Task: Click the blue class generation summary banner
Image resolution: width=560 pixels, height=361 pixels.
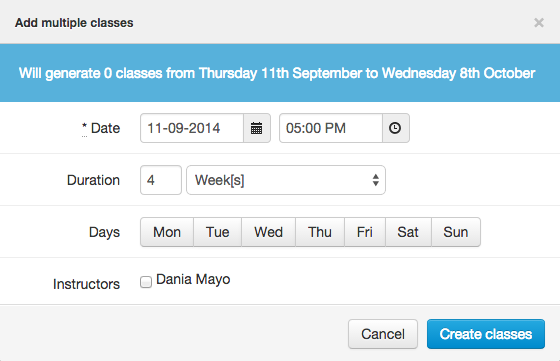Action: click(x=280, y=73)
